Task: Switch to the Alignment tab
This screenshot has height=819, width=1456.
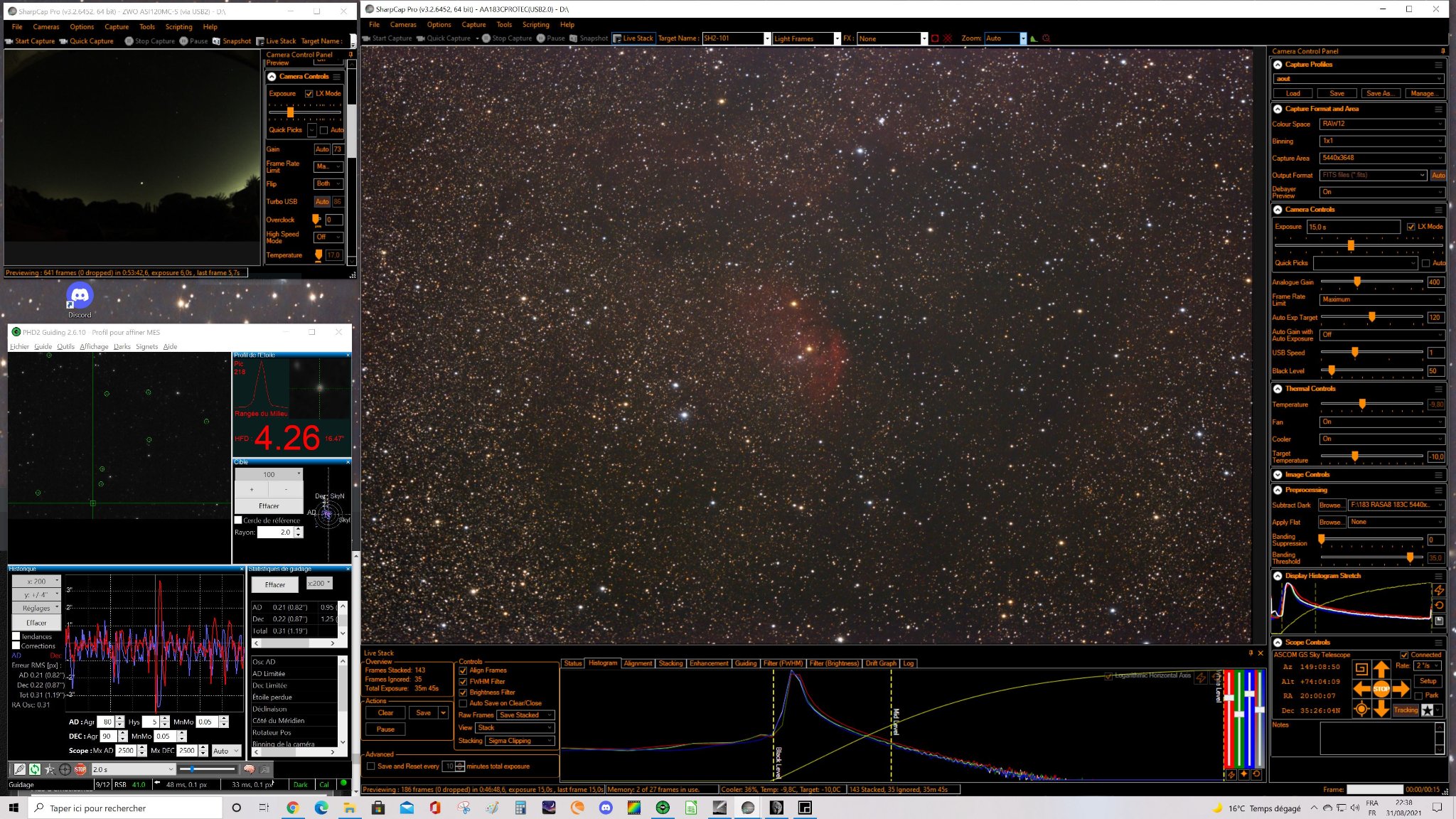Action: (638, 663)
